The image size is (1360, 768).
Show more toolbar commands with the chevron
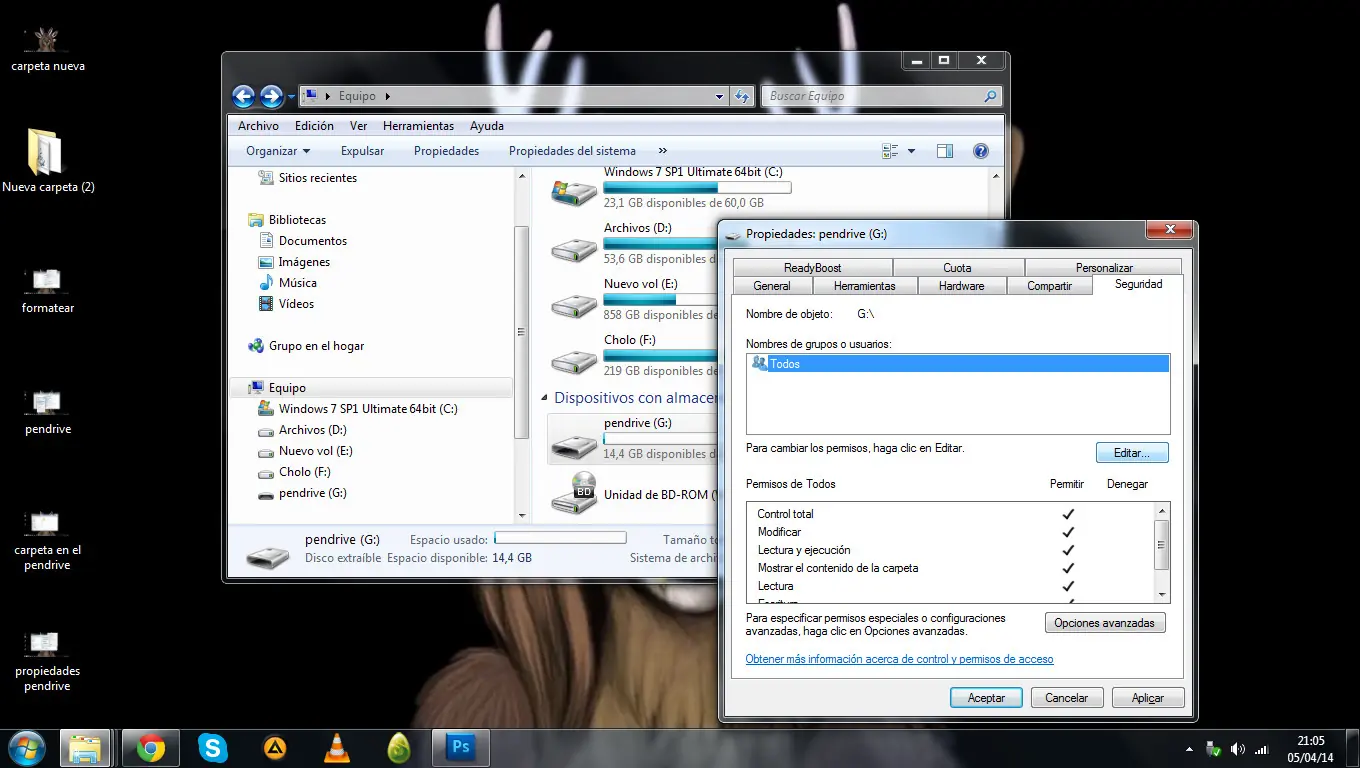[x=662, y=151]
